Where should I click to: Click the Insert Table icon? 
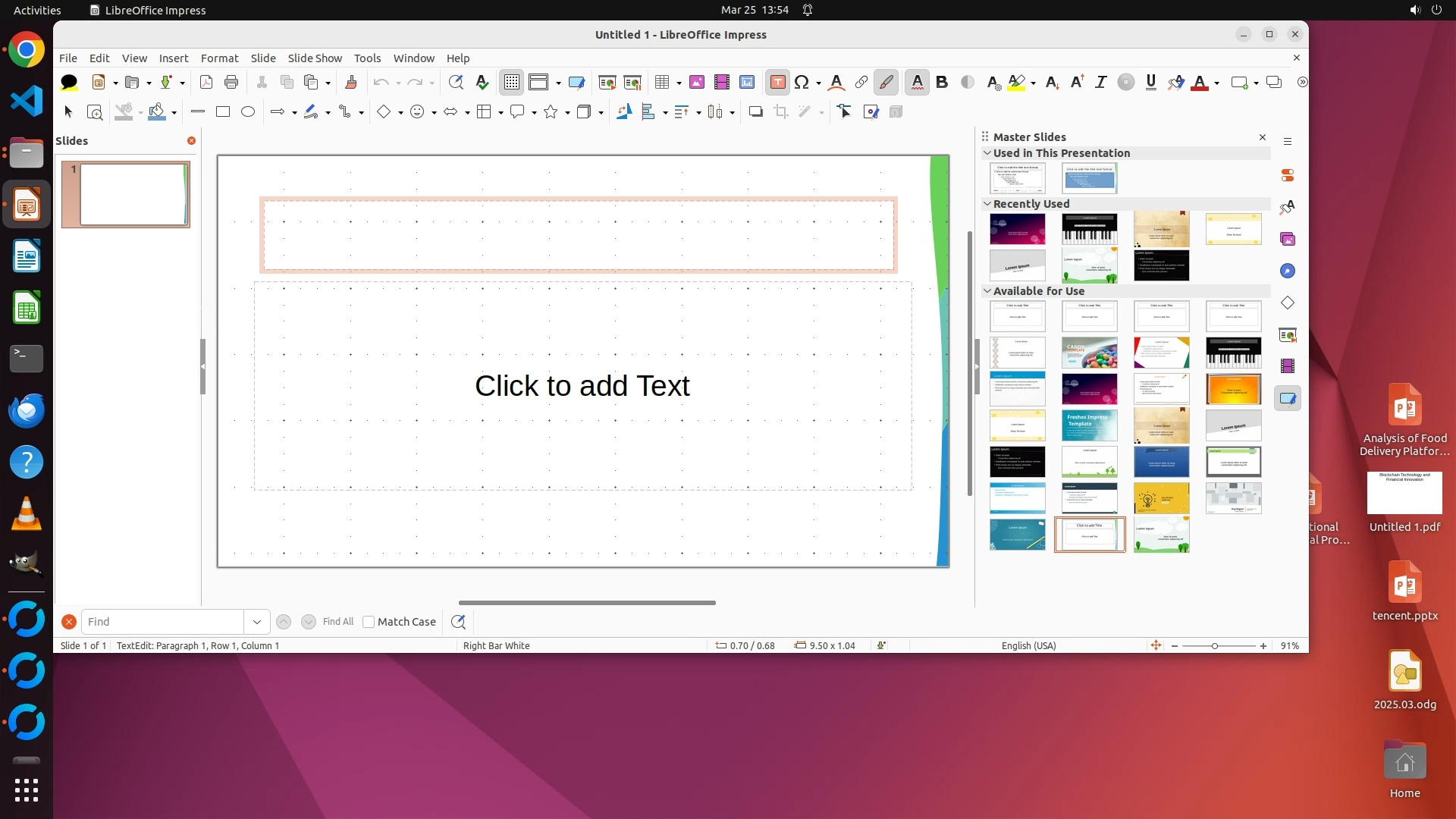point(662,82)
